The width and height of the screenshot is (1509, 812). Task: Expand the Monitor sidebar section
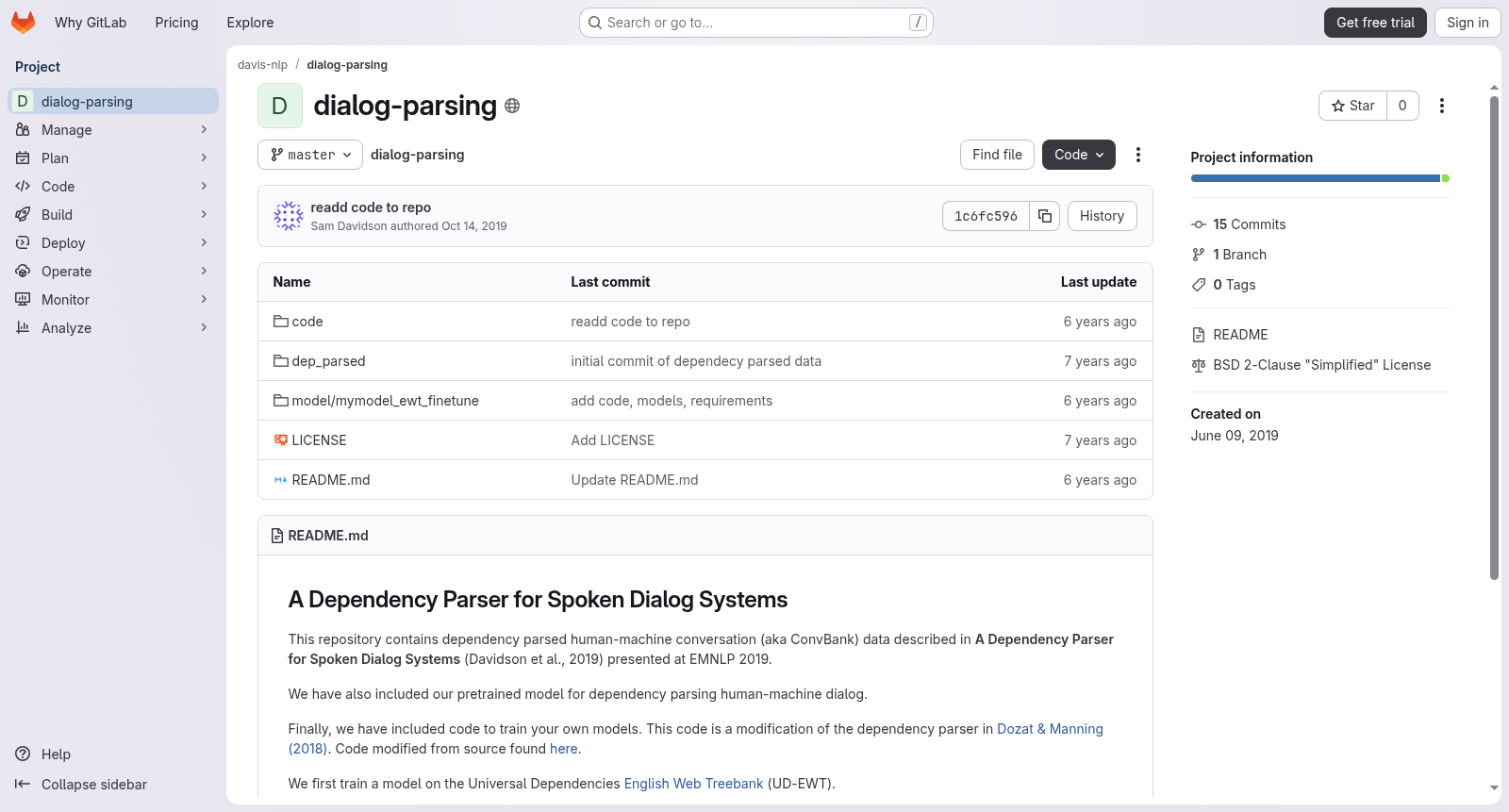204,299
